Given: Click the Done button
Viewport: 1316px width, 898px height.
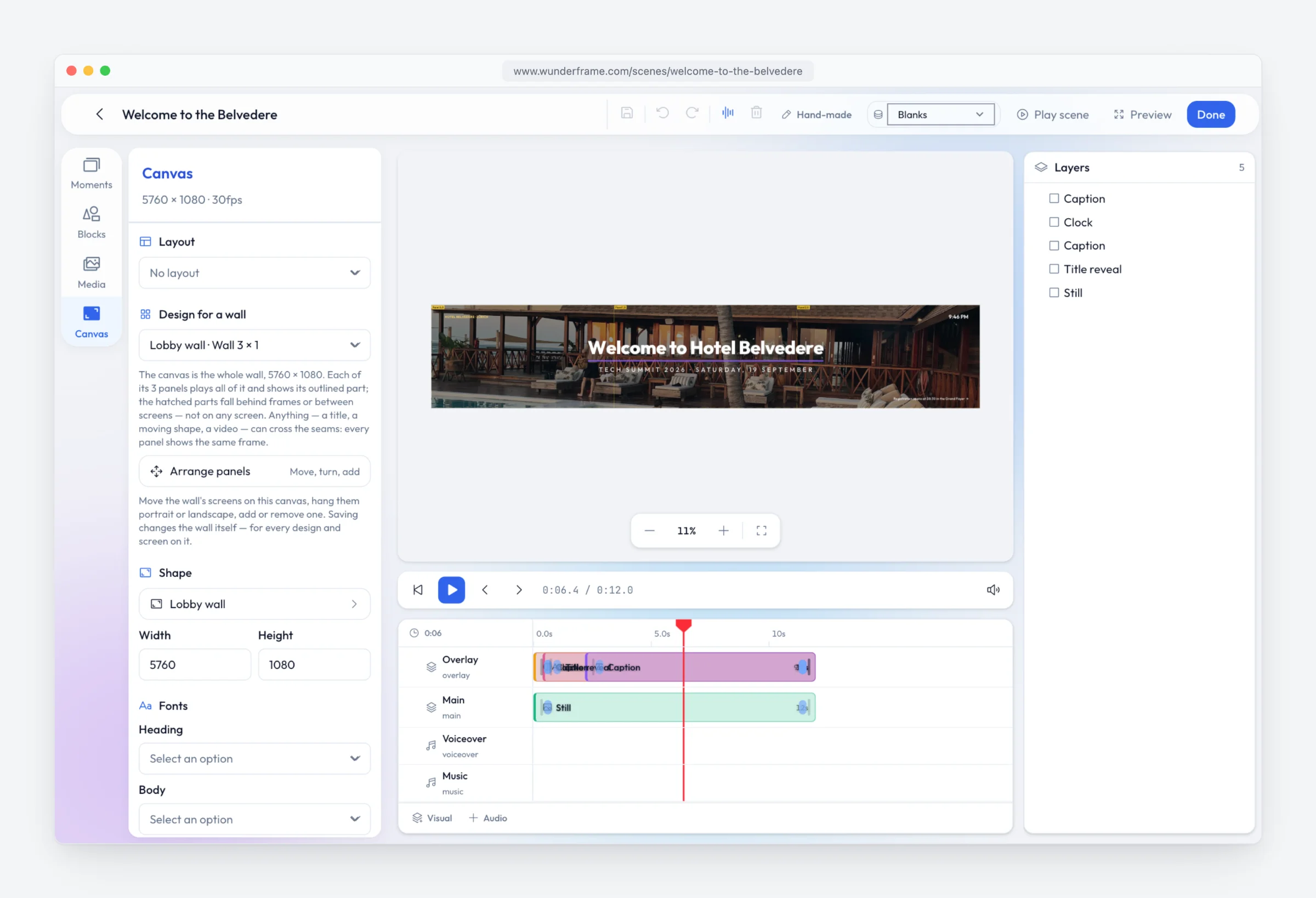Looking at the screenshot, I should pyautogui.click(x=1211, y=115).
